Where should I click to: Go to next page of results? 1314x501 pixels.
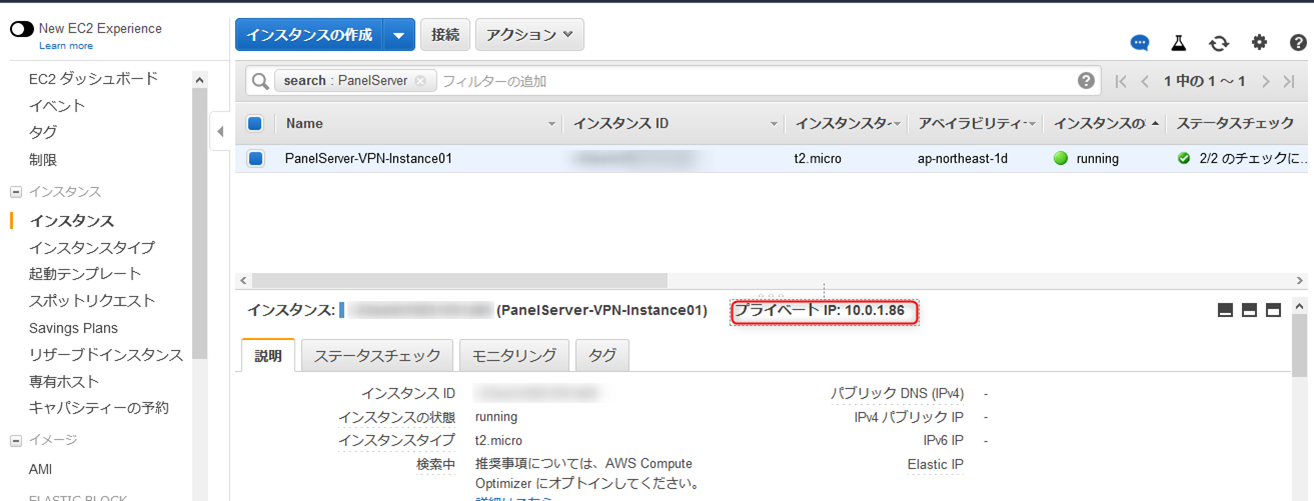tap(1265, 81)
